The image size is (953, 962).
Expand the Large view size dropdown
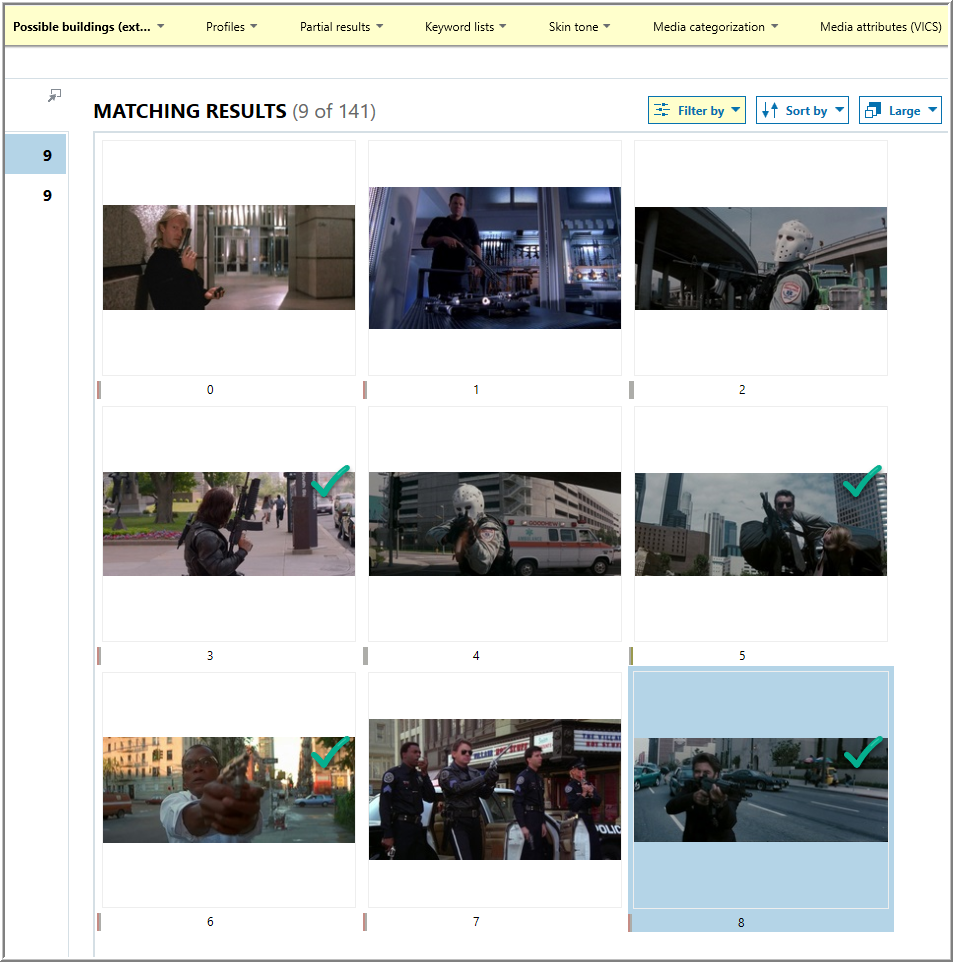pos(901,111)
